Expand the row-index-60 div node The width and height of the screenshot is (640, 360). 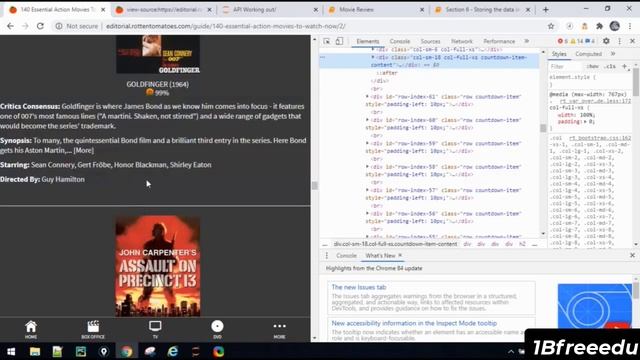(367, 120)
